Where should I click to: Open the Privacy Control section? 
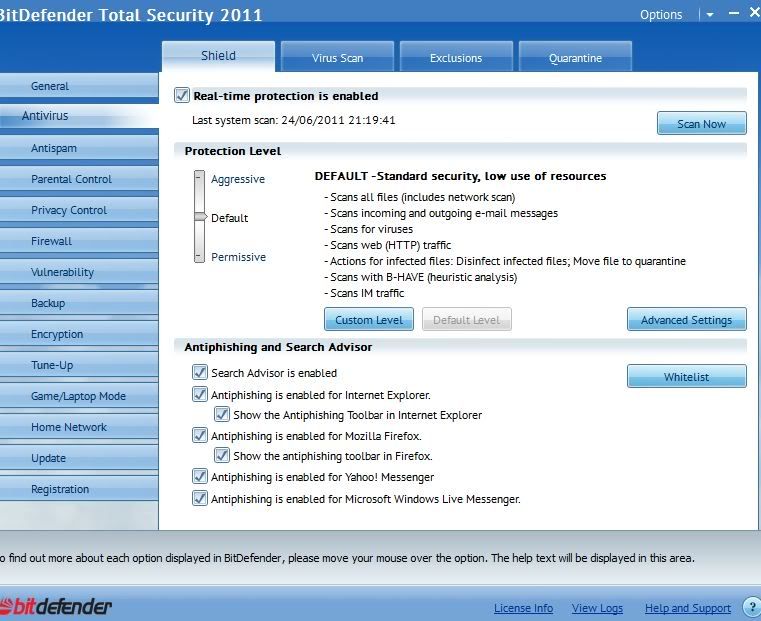pyautogui.click(x=79, y=210)
